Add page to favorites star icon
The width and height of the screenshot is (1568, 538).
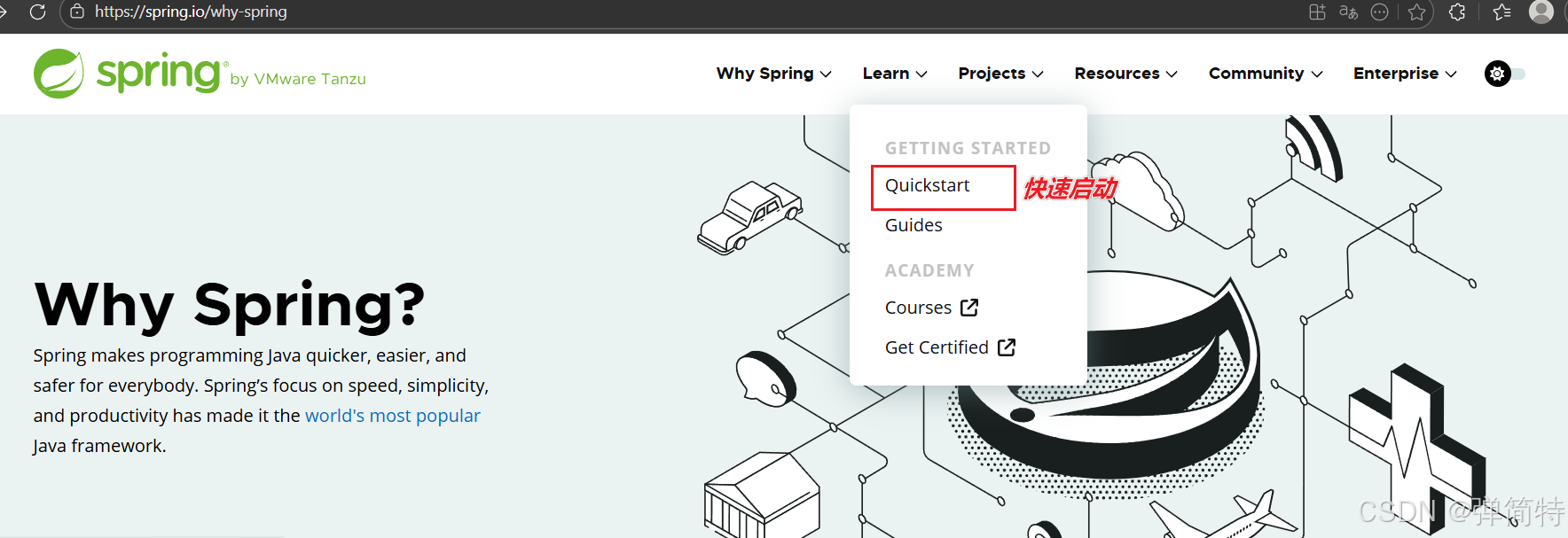1416,12
